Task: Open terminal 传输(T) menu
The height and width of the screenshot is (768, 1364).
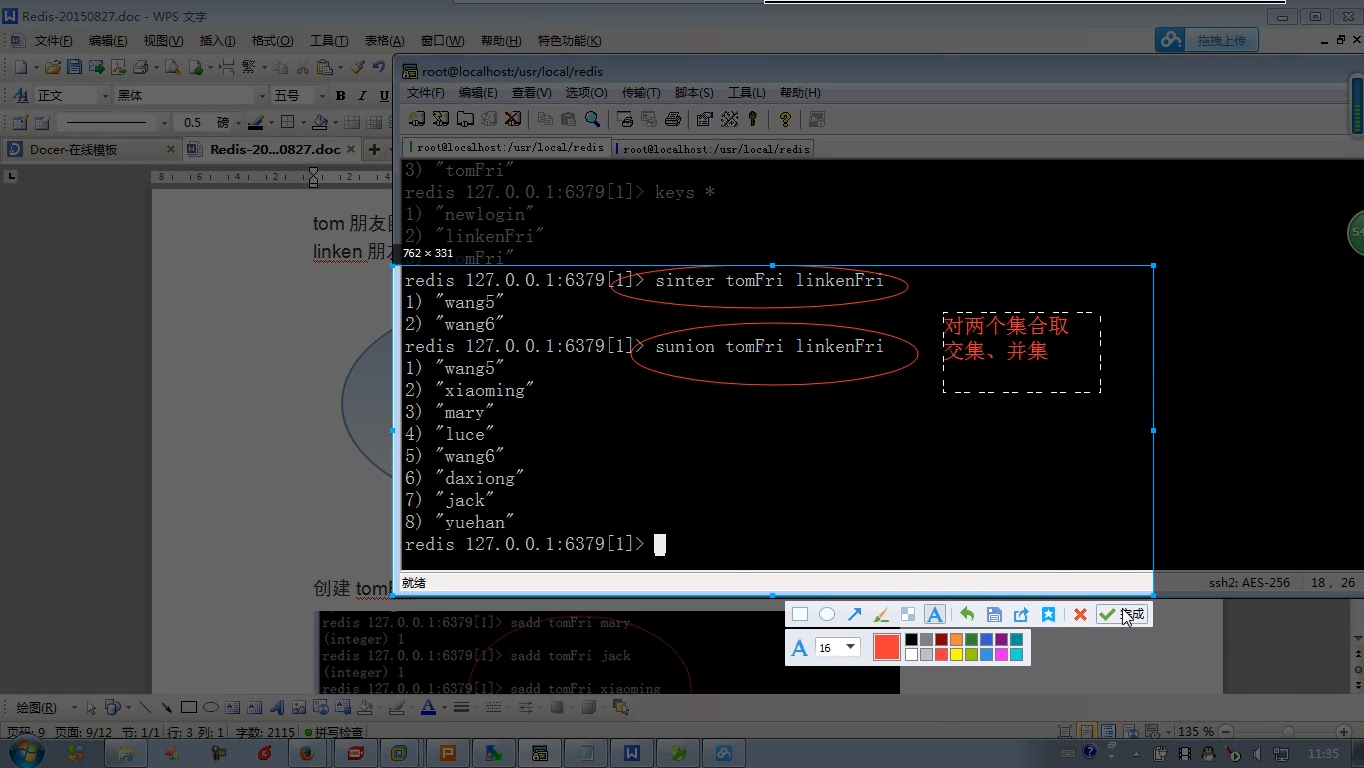Action: [x=641, y=93]
